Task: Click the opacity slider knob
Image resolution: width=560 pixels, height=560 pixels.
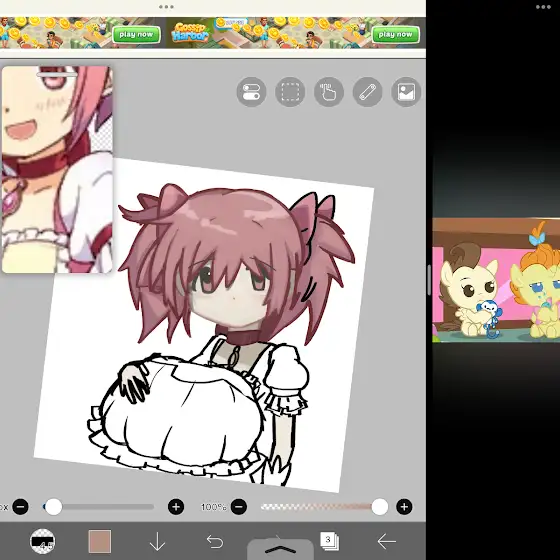Action: tap(380, 507)
